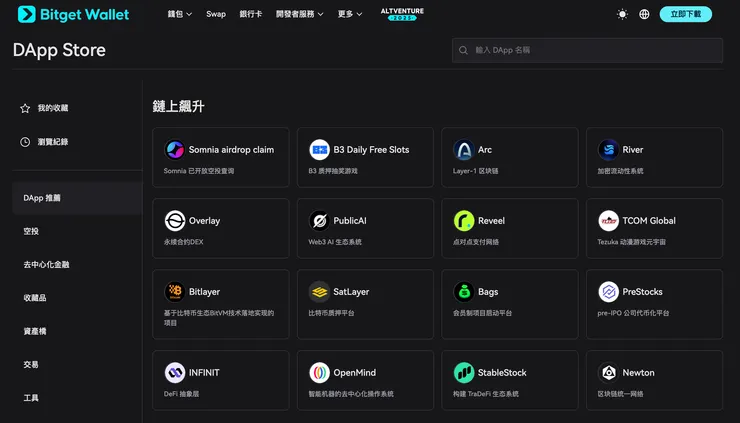Image resolution: width=740 pixels, height=423 pixels.
Task: Open the INFINIT app icon
Action: [175, 372]
